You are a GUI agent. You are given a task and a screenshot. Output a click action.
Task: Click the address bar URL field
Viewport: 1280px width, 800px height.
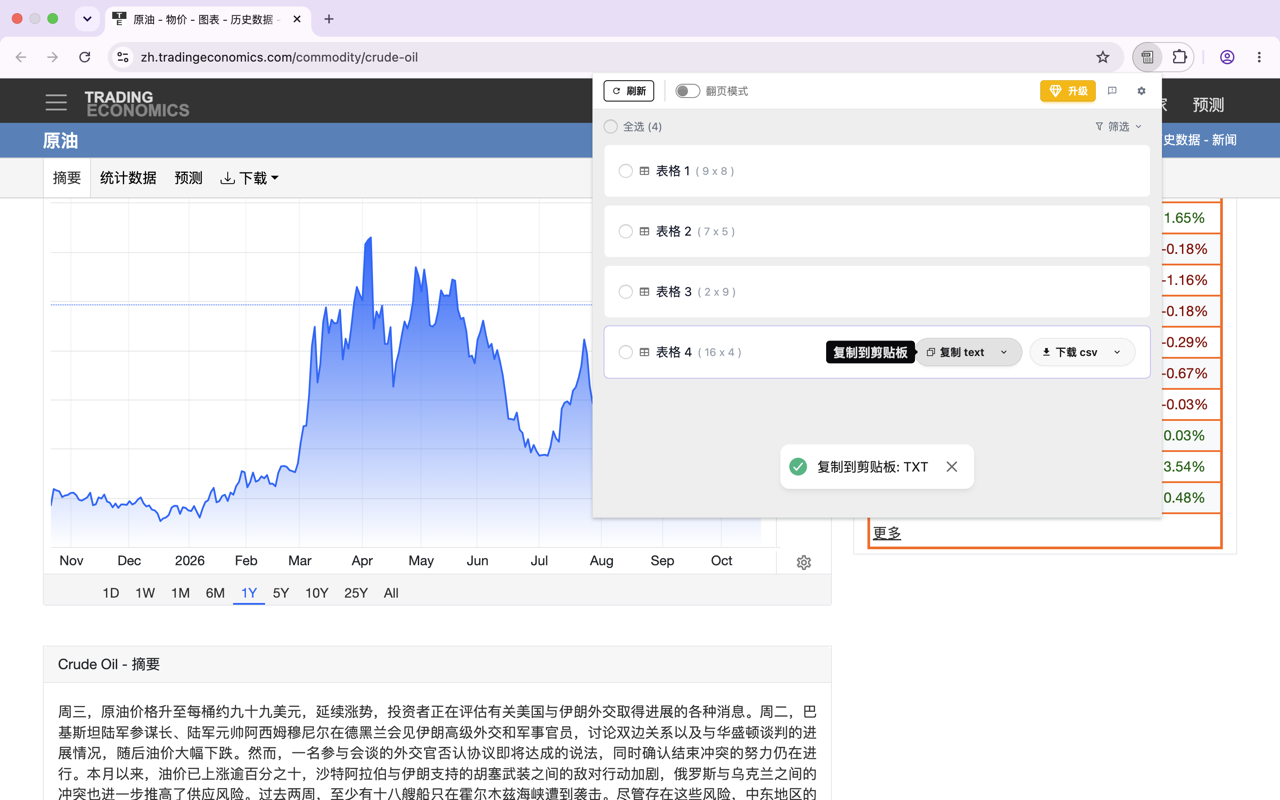610,57
